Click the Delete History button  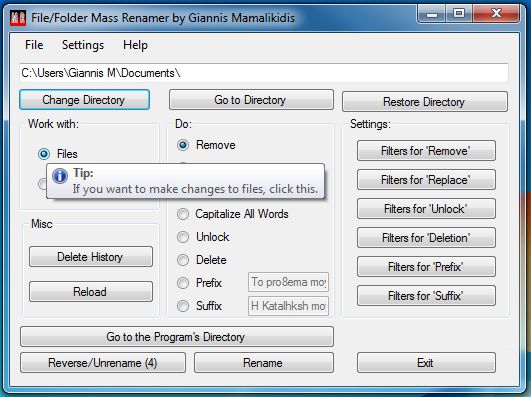[91, 257]
